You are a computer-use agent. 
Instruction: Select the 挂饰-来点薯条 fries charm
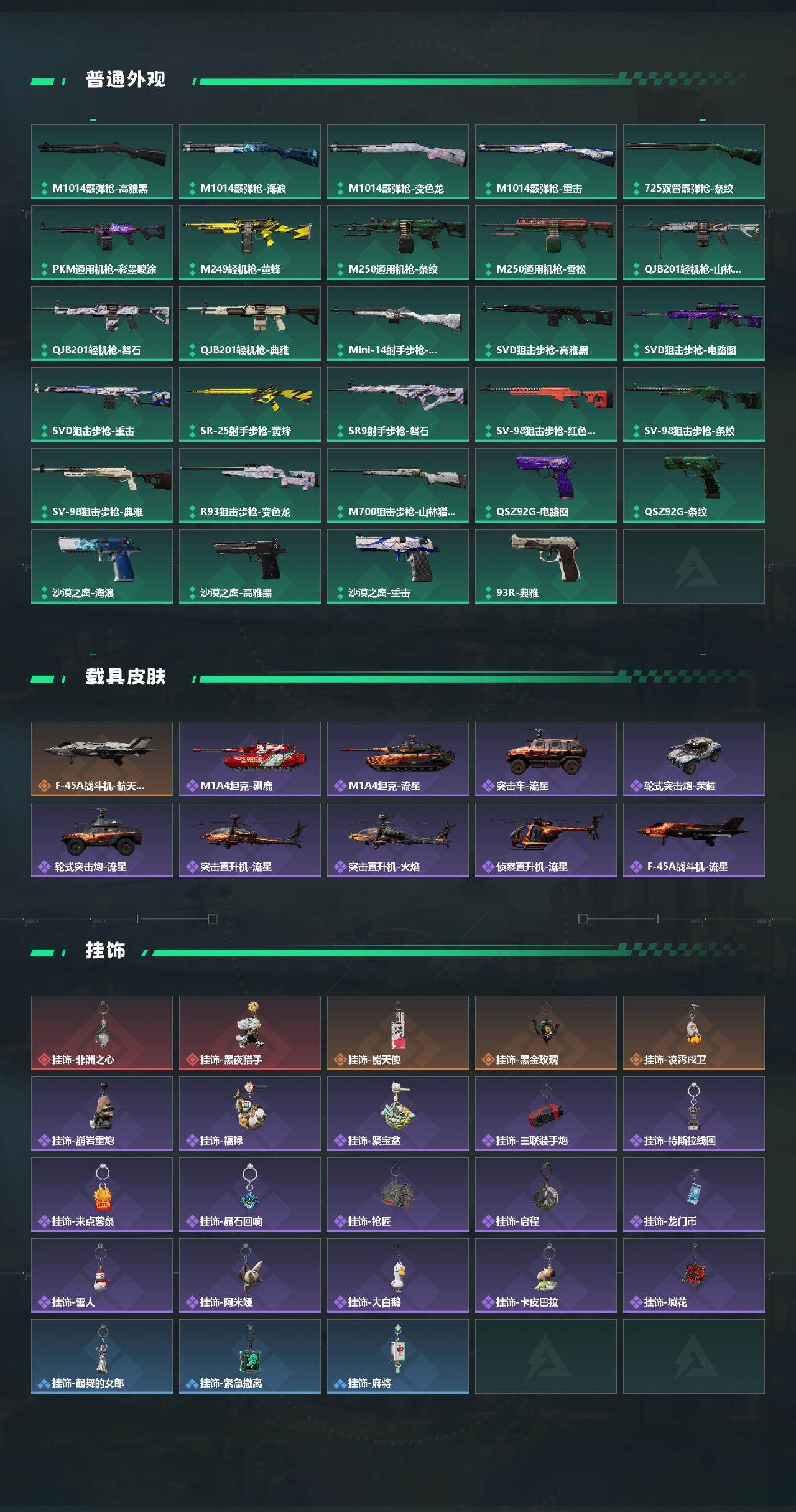click(x=102, y=1195)
